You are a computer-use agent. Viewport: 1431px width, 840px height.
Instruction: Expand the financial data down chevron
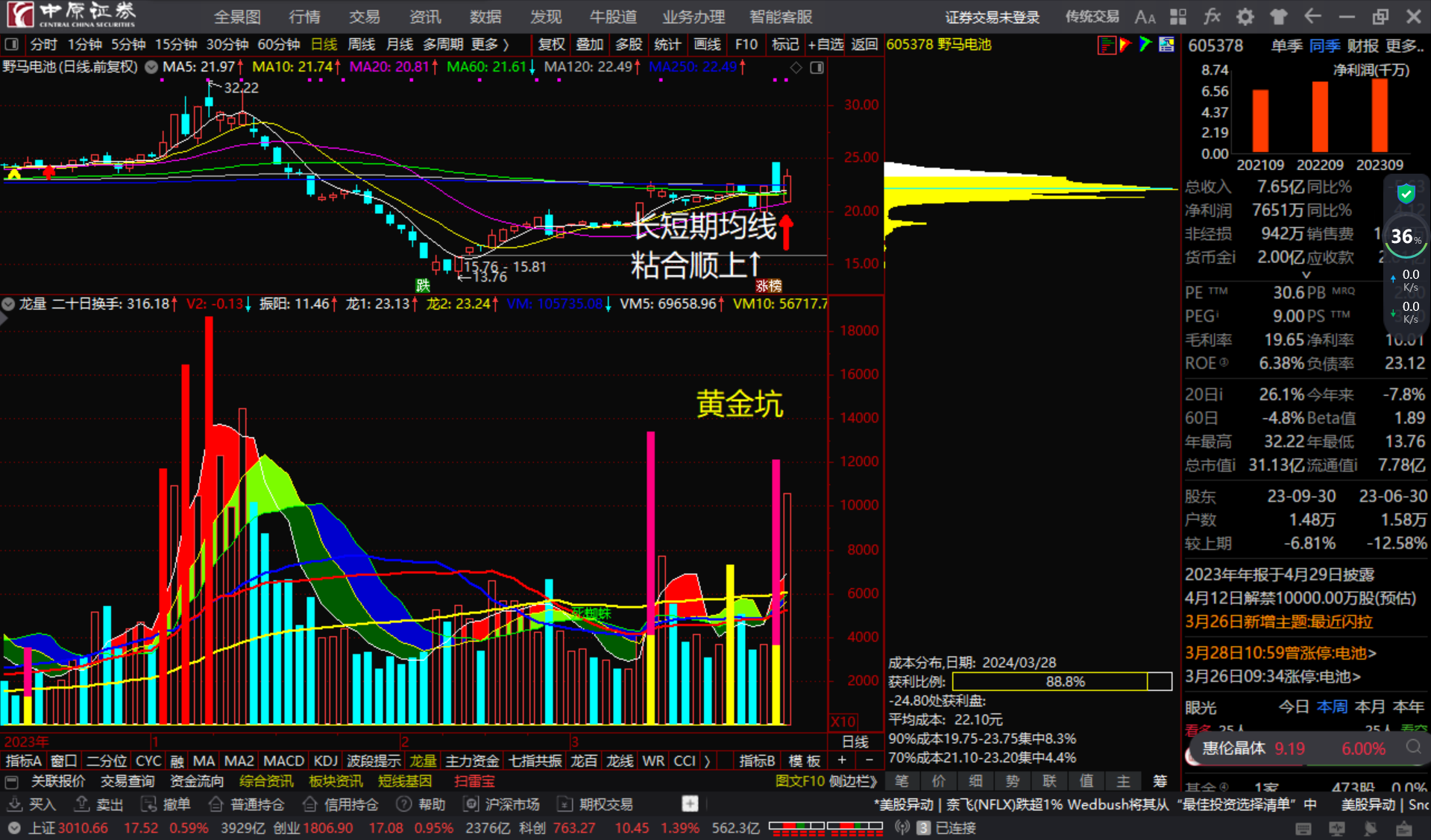pyautogui.click(x=1306, y=275)
